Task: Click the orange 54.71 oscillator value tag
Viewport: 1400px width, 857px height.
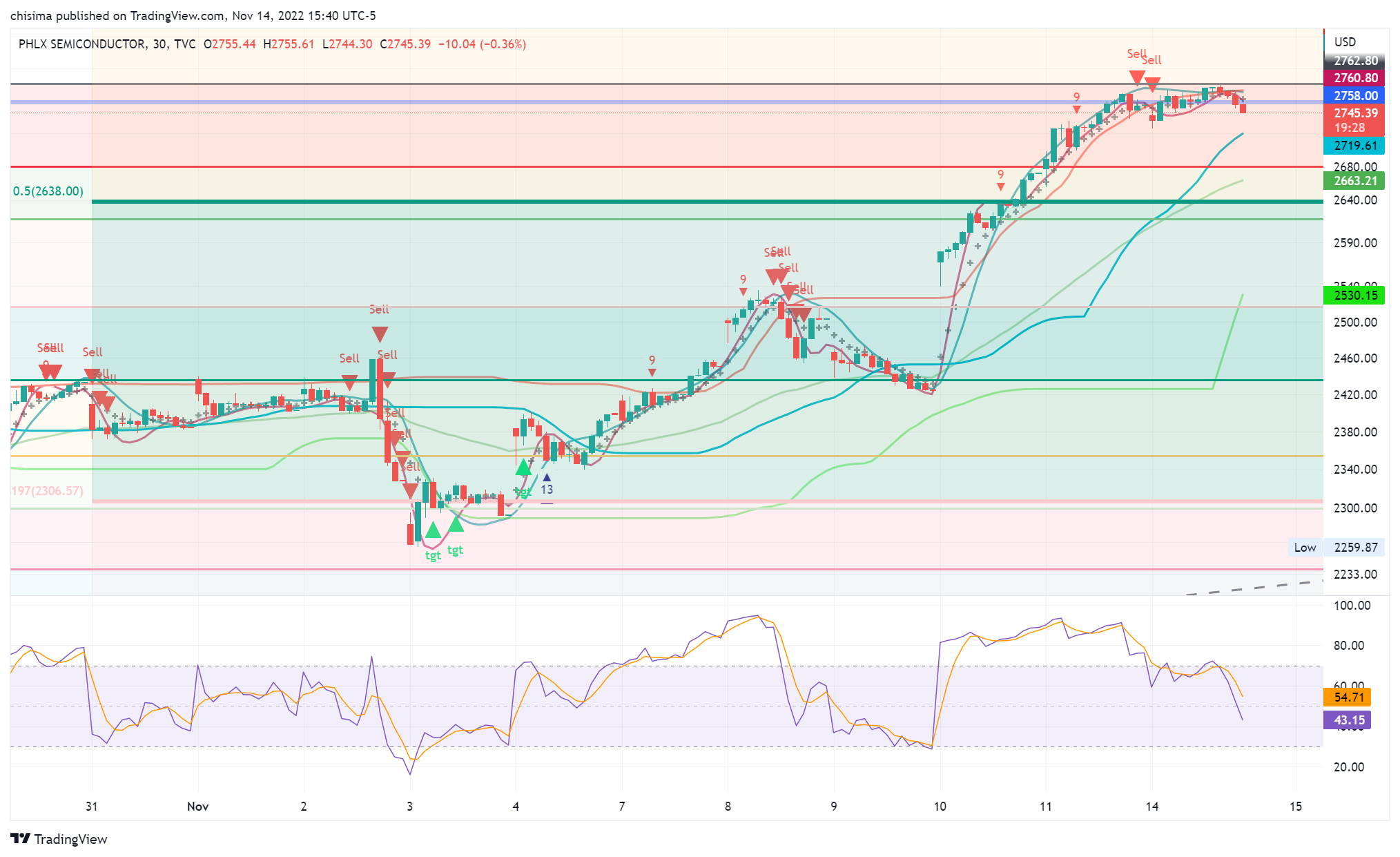Action: 1348,697
